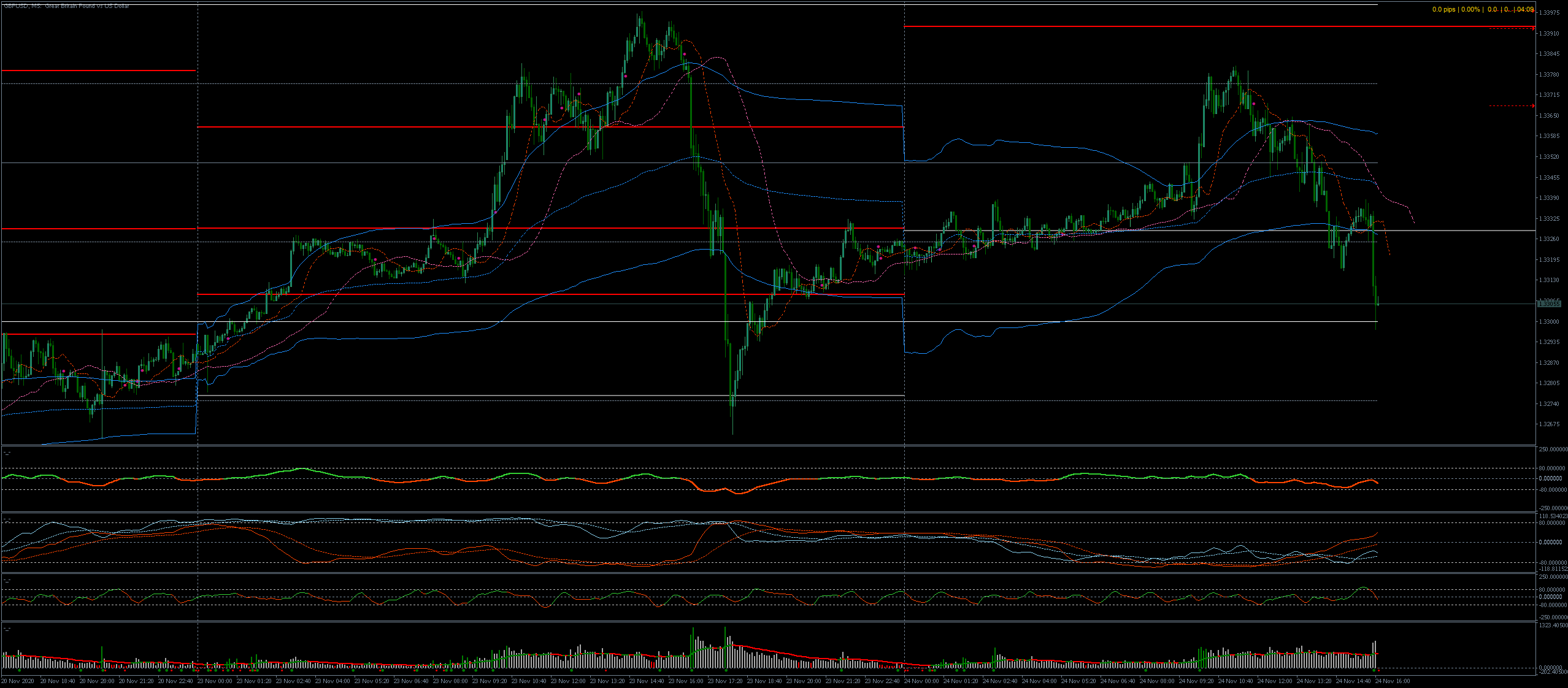This screenshot has height=688, width=1568.
Task: Click the 1.33650 price scale label
Action: pos(1550,116)
